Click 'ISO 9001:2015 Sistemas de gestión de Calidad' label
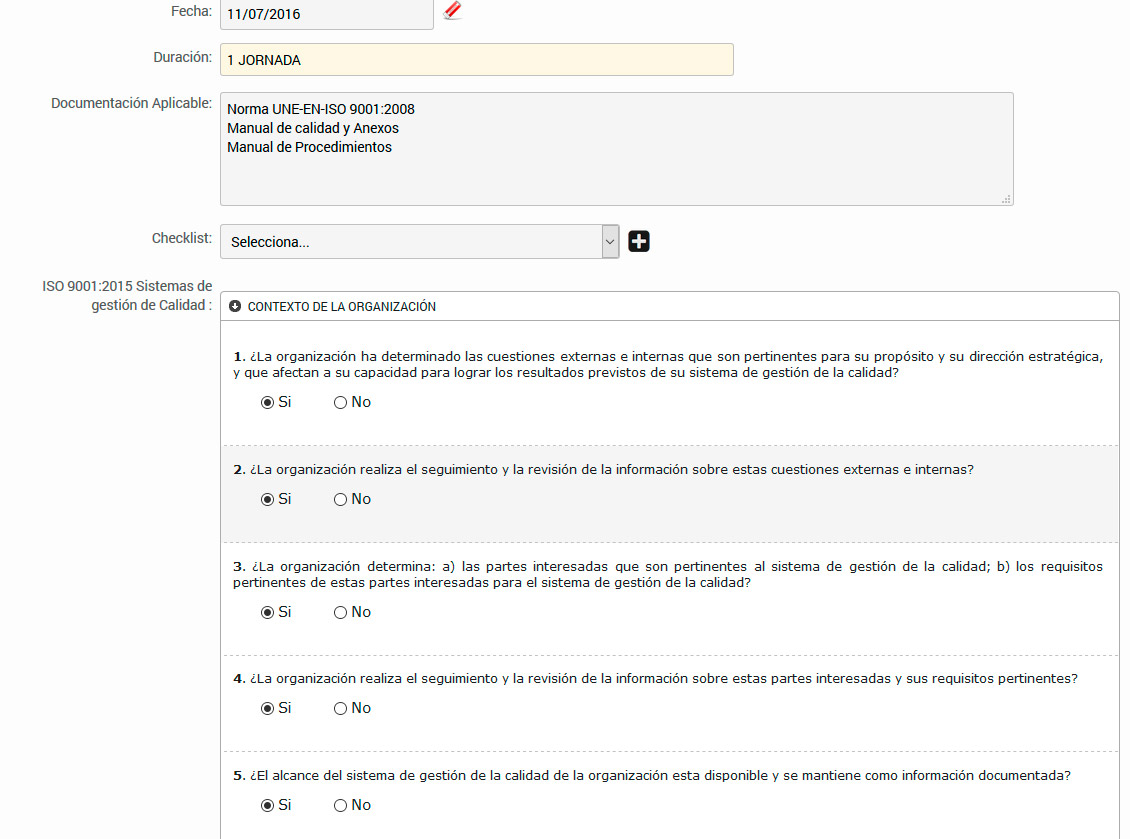Screen dimensions: 1130x839 [127, 296]
